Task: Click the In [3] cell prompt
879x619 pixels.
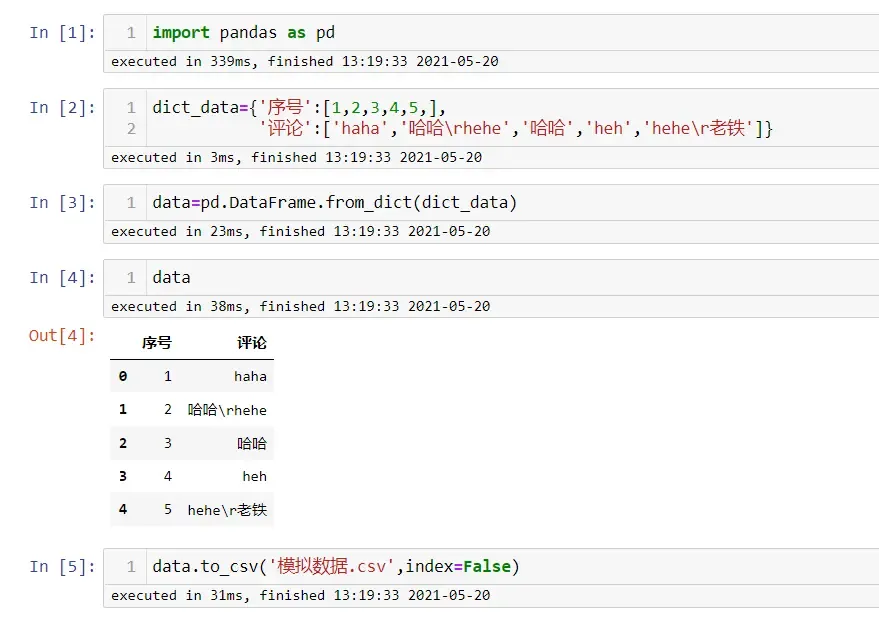Action: tap(62, 202)
